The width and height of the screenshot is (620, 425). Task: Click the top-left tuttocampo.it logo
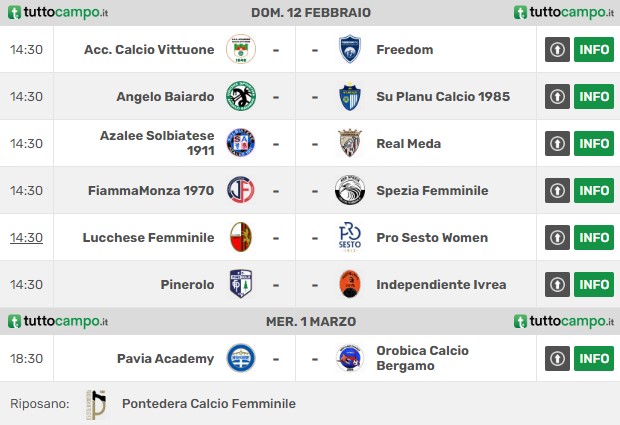coord(58,13)
